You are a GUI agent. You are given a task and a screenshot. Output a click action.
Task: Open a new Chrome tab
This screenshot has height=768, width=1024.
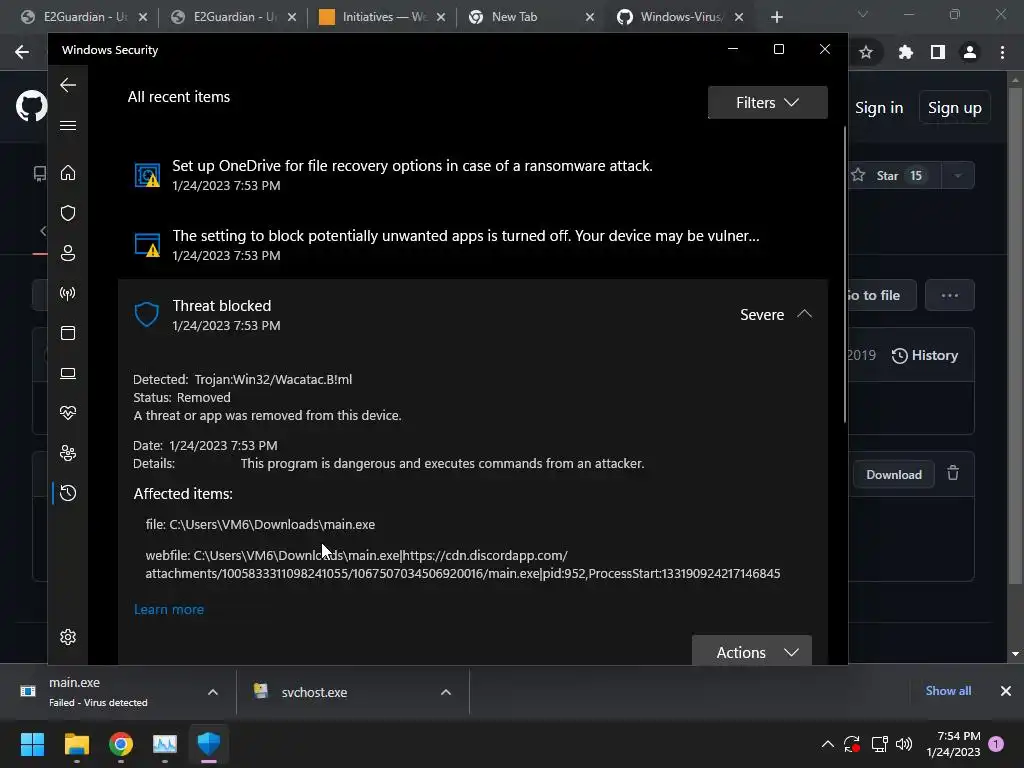coord(776,17)
